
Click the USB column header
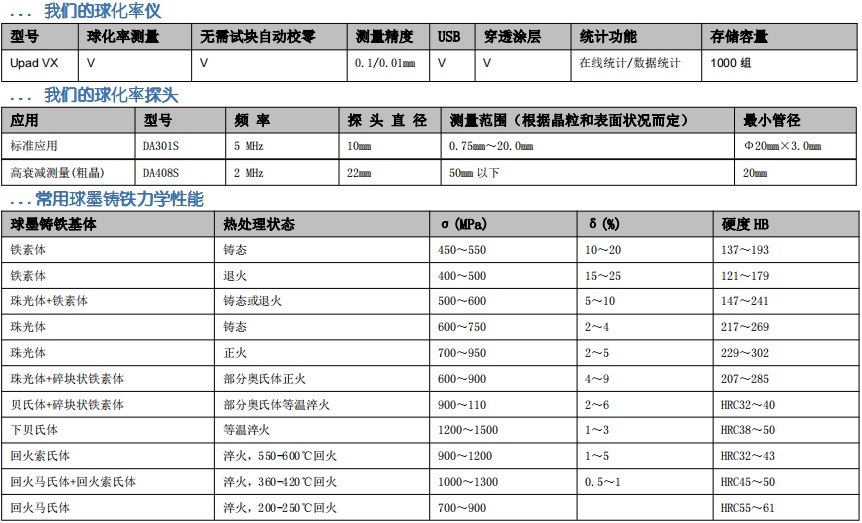(x=449, y=37)
